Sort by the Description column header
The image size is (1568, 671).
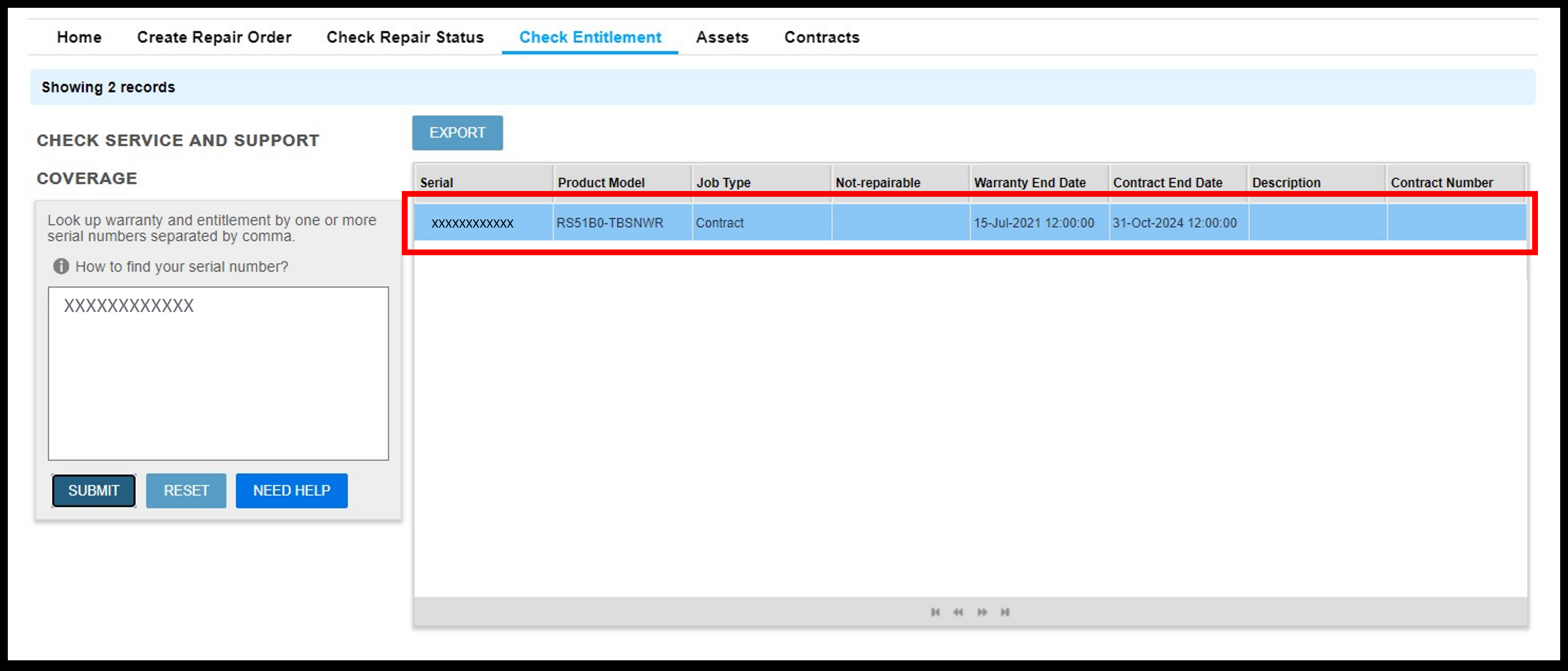[x=1316, y=182]
